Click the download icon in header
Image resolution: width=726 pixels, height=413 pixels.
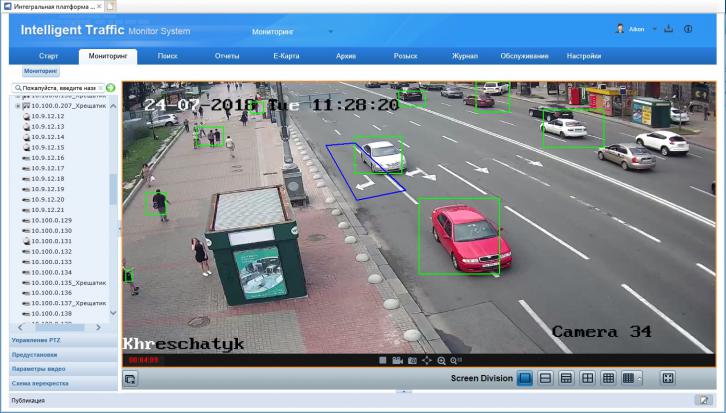coord(669,29)
